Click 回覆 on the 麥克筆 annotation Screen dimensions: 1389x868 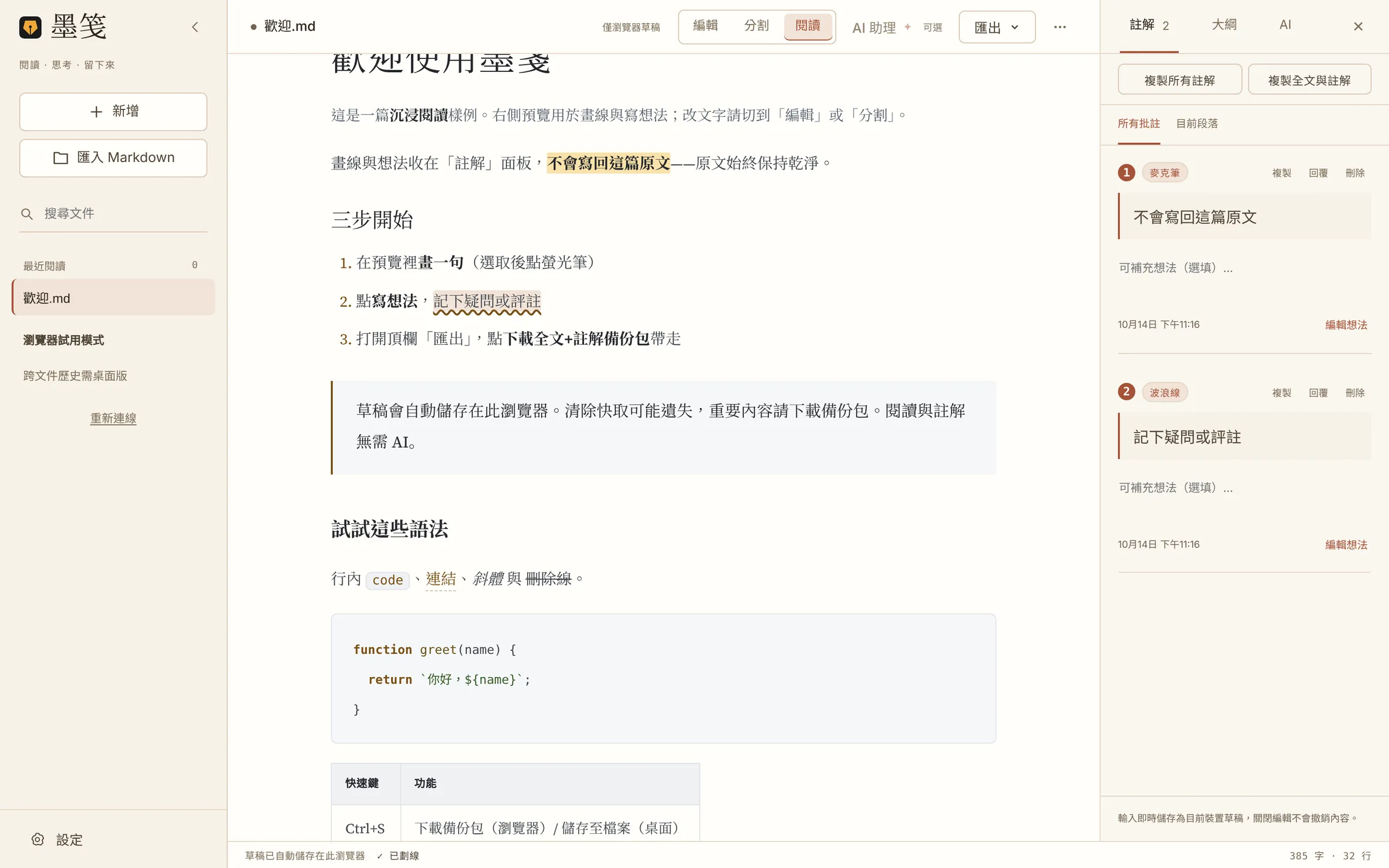pyautogui.click(x=1318, y=173)
